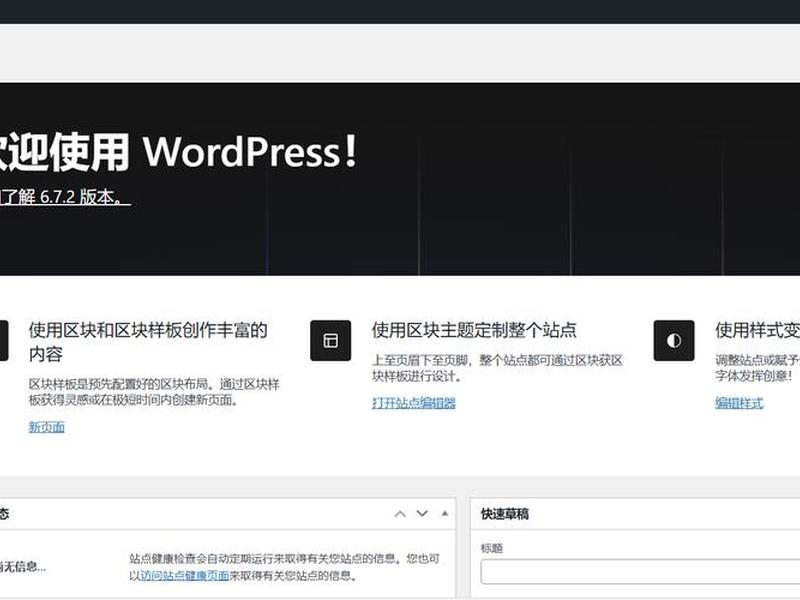Viewport: 800px width, 600px height.
Task: Click the 标题 field label
Action: pos(492,548)
